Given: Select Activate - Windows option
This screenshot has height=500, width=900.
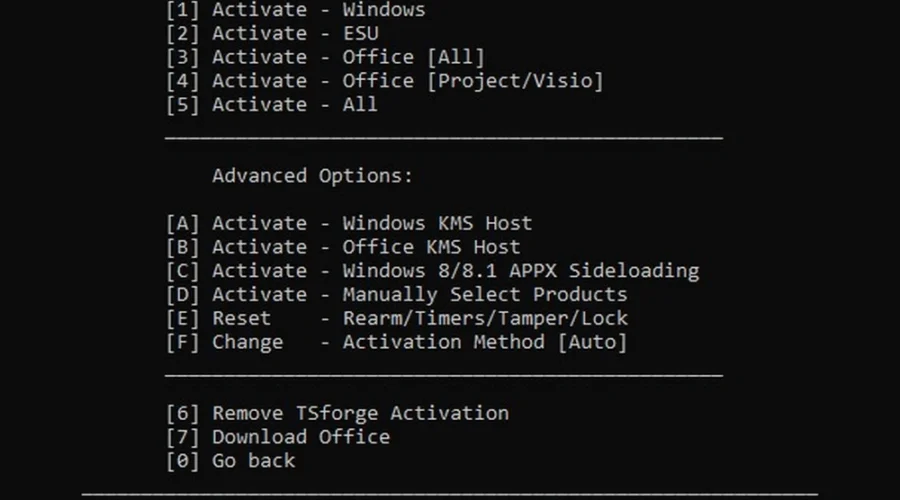Looking at the screenshot, I should click(295, 10).
